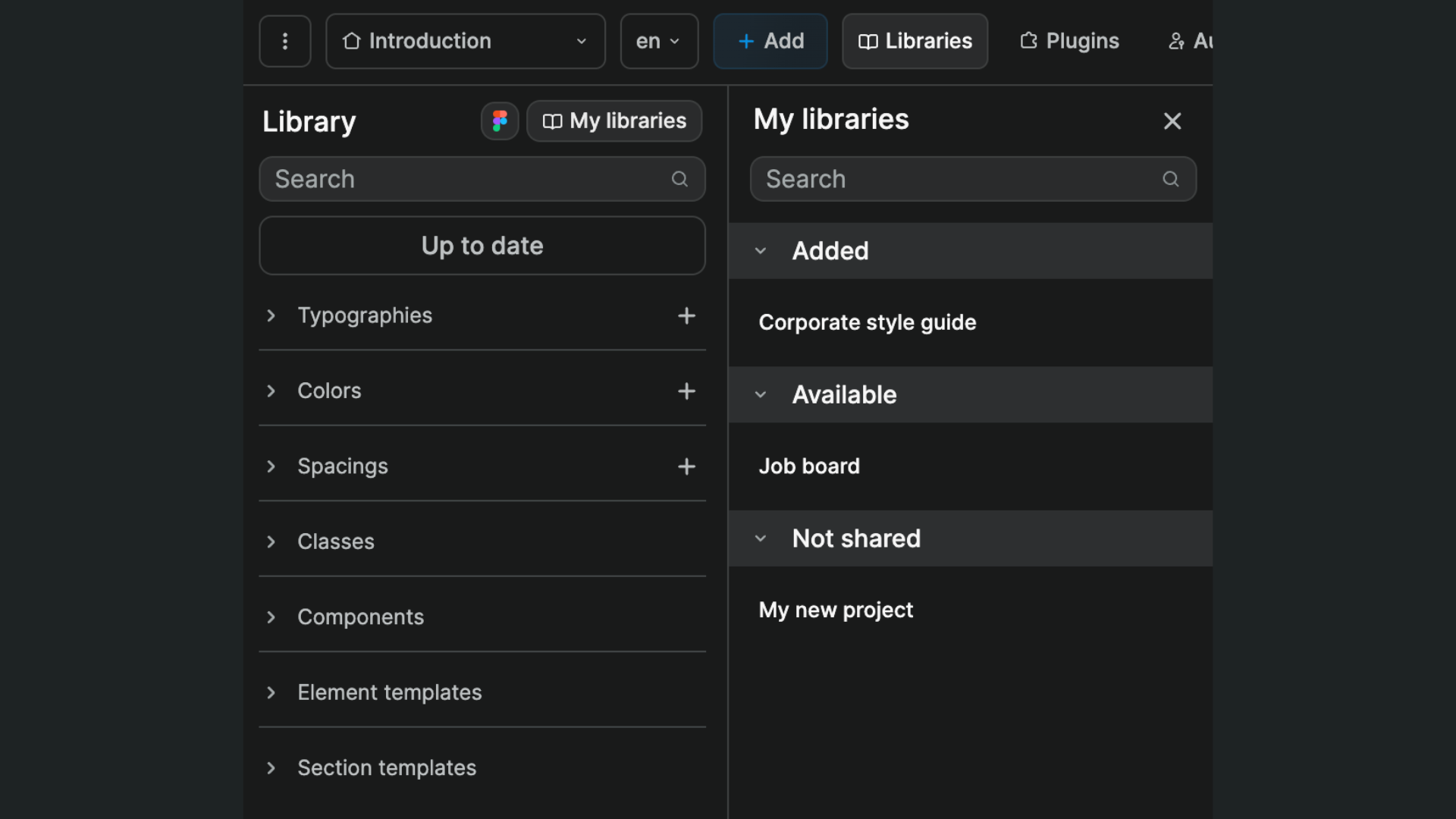The width and height of the screenshot is (1456, 819).
Task: Click the search magnifier in My libraries panel
Action: click(x=1170, y=179)
